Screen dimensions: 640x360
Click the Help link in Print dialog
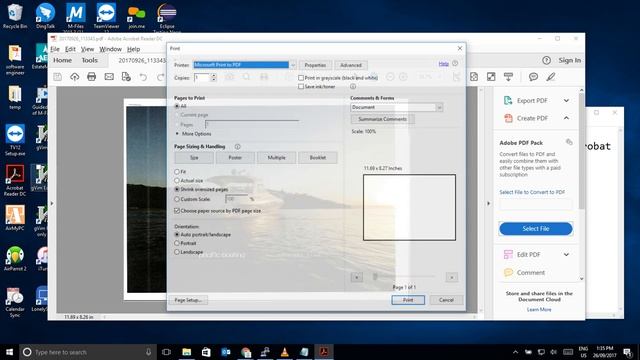coord(444,64)
